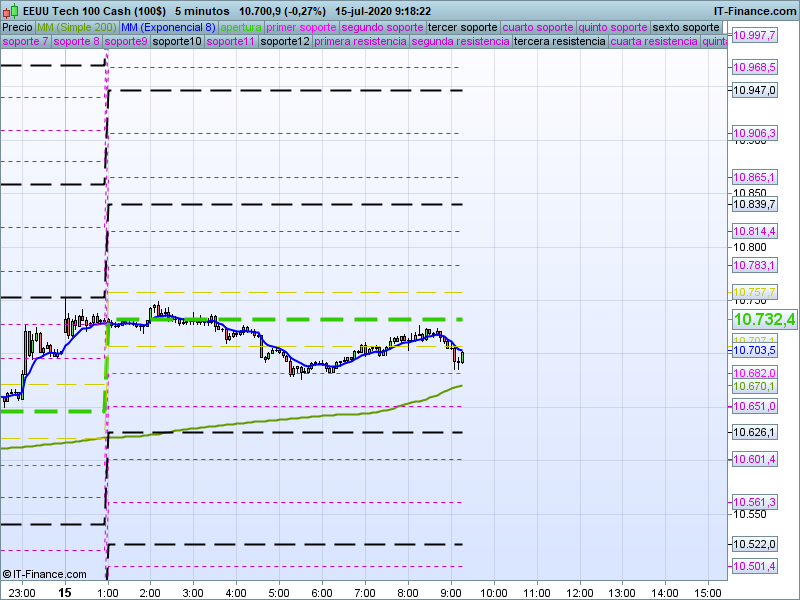
Task: Click the tercer soporte label
Action: tap(462, 27)
